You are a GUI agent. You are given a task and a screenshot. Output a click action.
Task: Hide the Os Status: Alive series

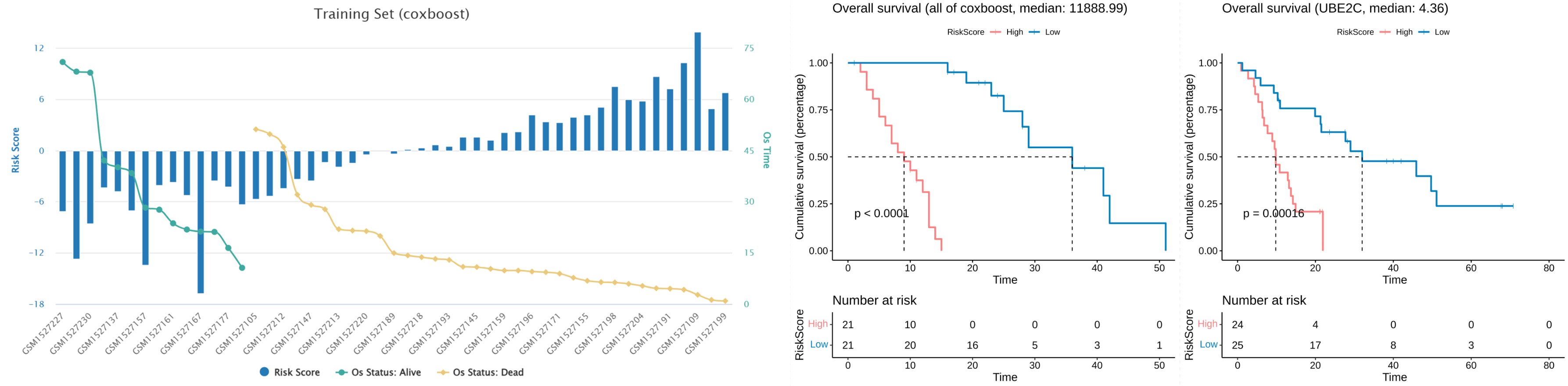379,372
